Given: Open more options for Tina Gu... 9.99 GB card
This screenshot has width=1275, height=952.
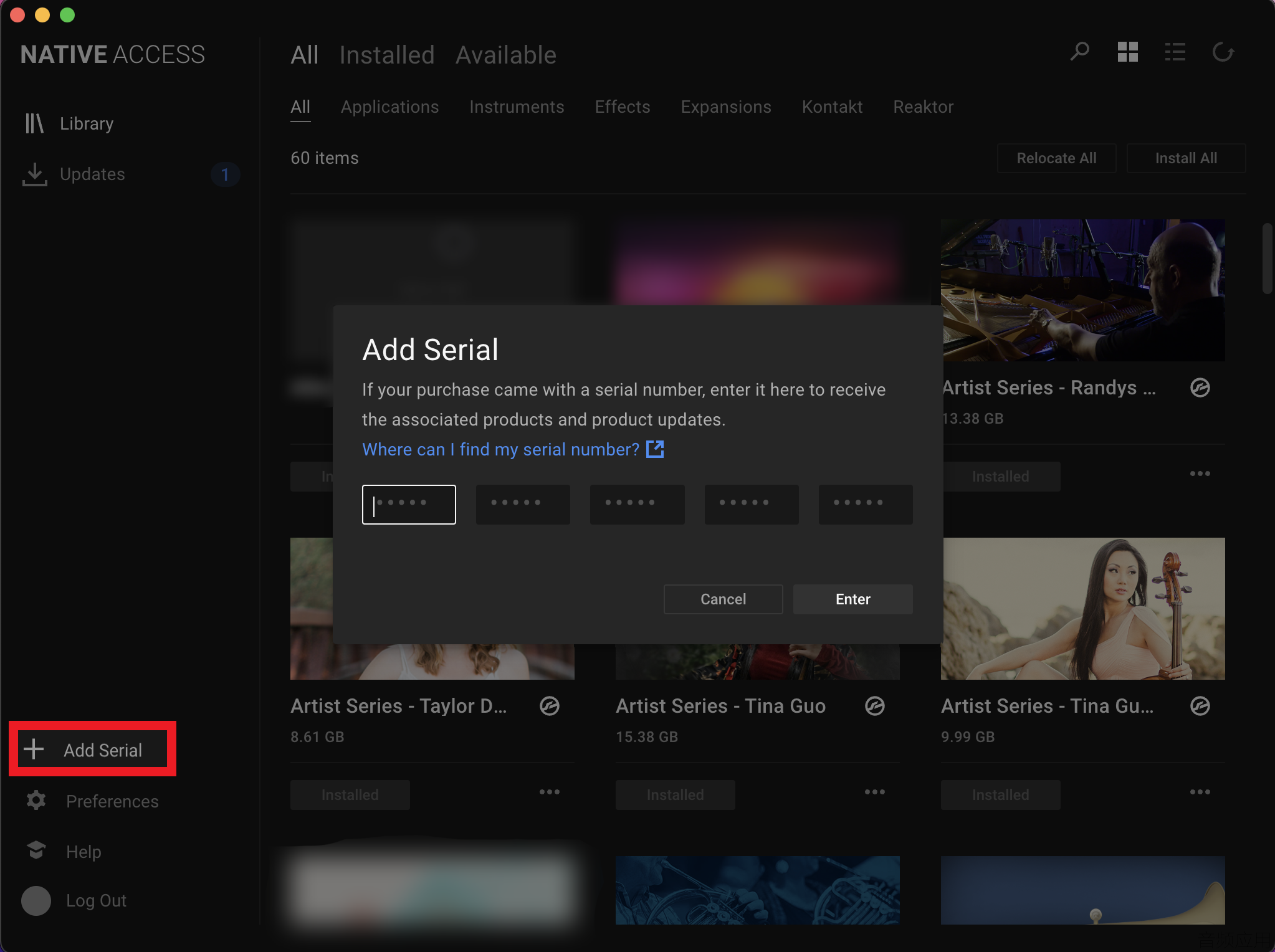Looking at the screenshot, I should coord(1200,792).
